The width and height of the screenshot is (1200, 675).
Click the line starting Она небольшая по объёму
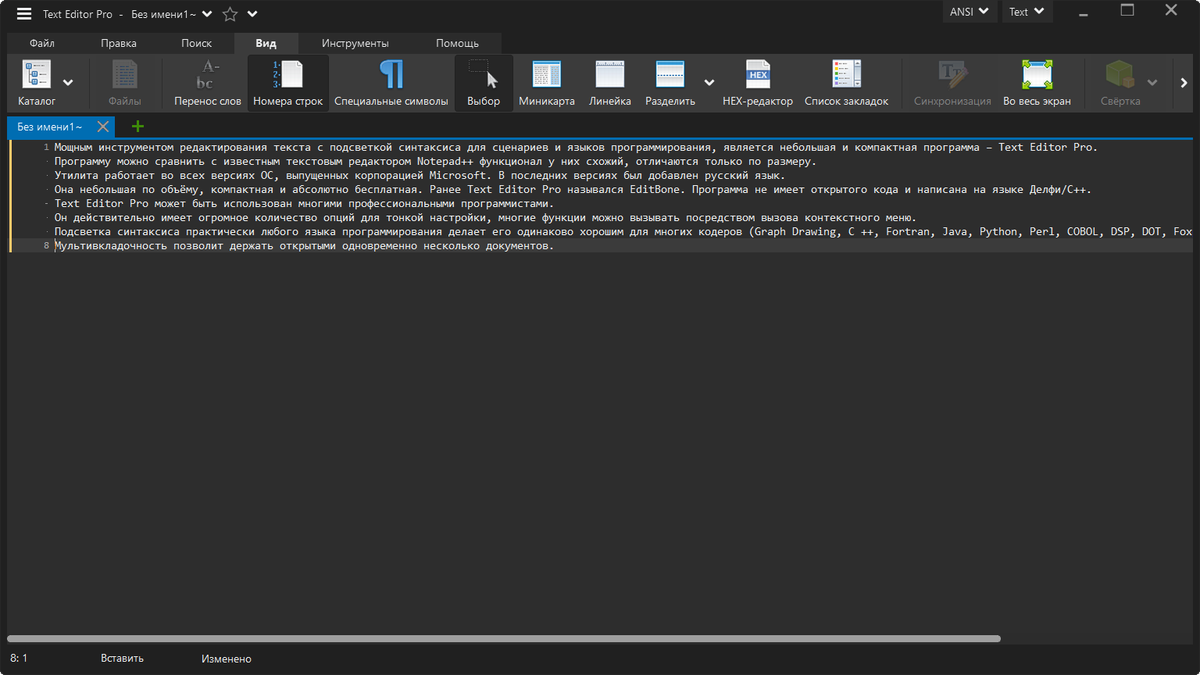pyautogui.click(x=573, y=189)
